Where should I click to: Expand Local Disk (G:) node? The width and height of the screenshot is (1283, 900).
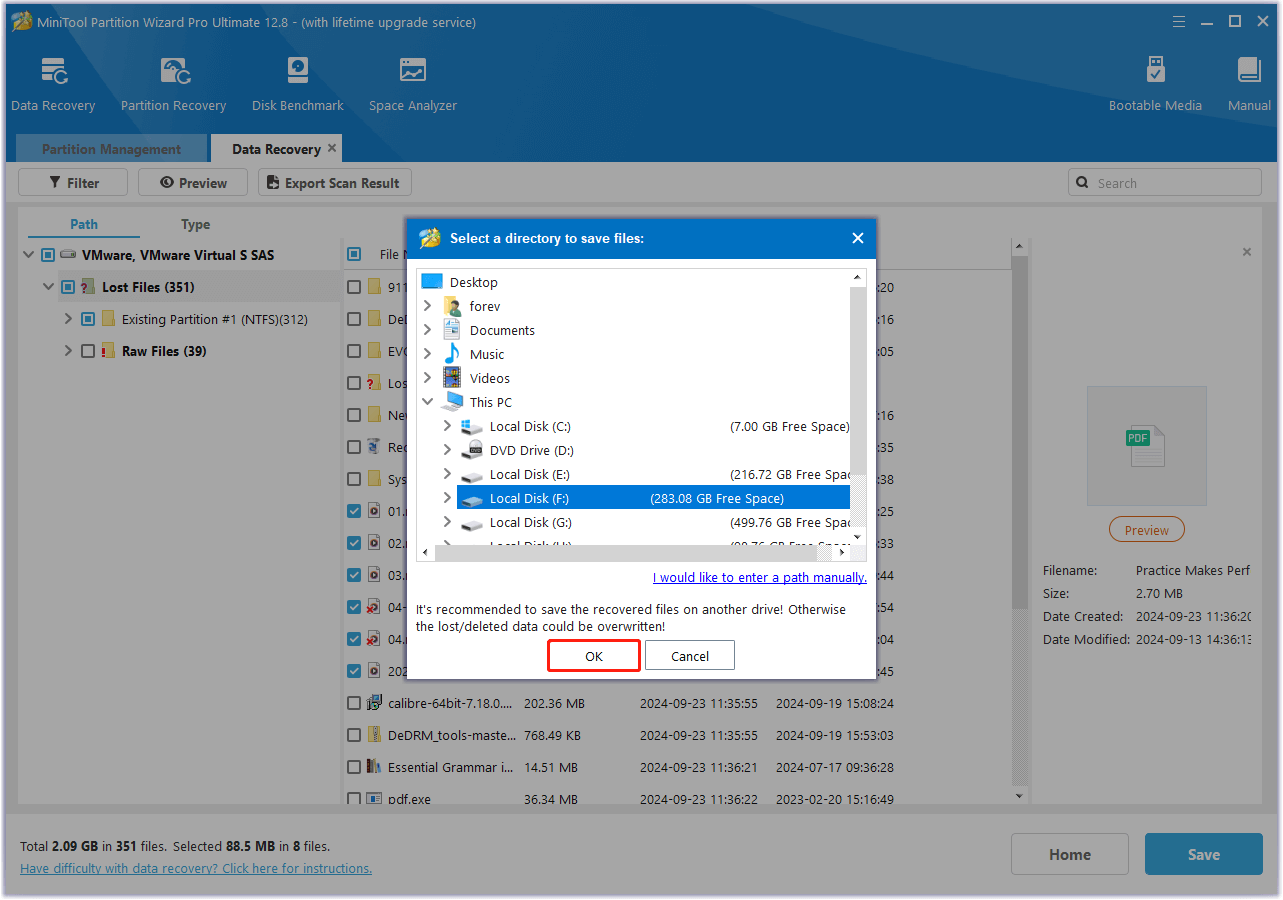[x=447, y=522]
